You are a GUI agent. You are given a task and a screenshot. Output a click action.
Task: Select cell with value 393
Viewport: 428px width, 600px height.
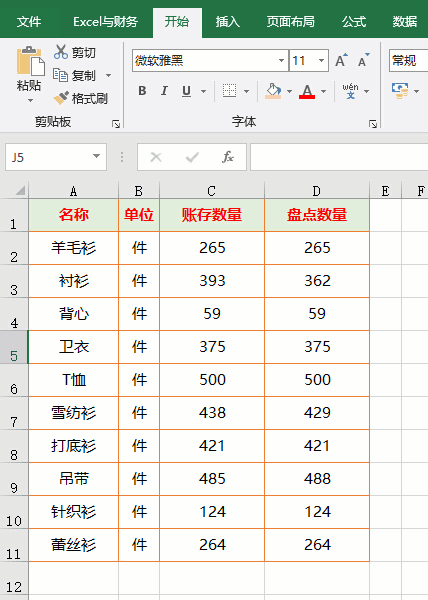212,281
